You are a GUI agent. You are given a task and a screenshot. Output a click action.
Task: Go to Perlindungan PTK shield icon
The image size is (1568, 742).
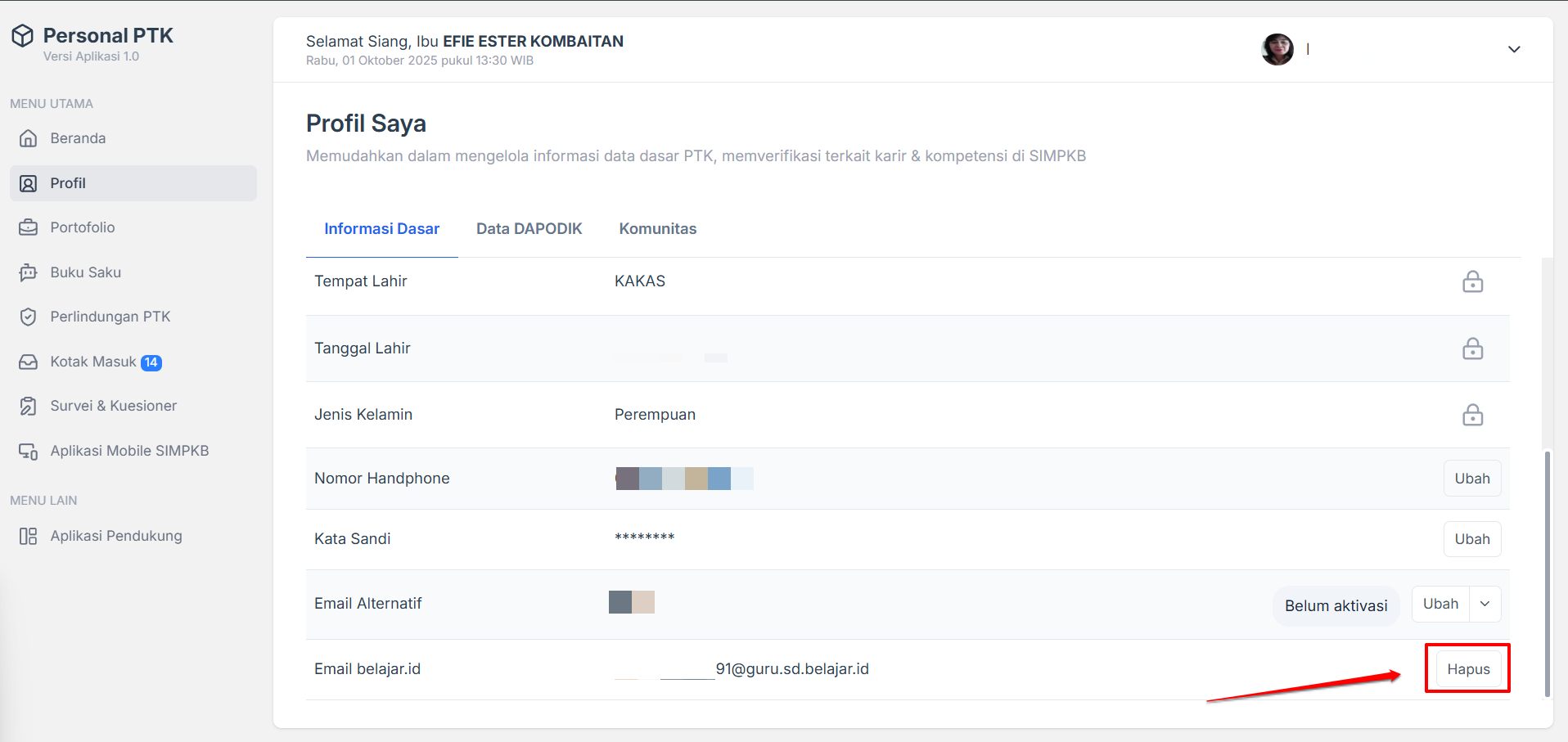pos(29,317)
